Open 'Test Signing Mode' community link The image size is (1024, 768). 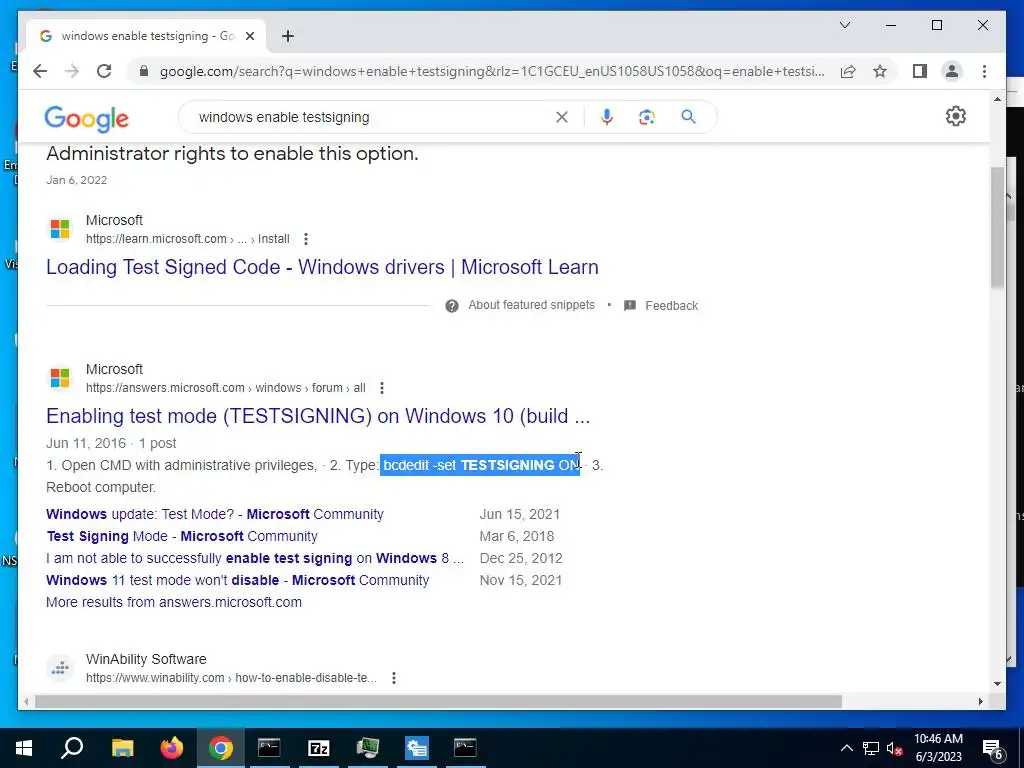[x=182, y=536]
